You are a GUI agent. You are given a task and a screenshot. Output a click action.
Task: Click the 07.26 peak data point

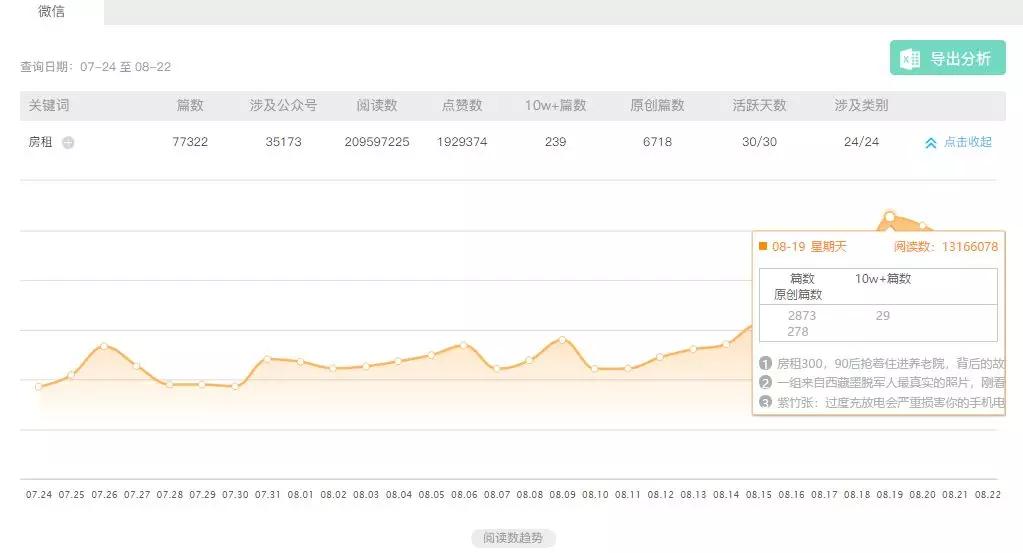tap(104, 346)
